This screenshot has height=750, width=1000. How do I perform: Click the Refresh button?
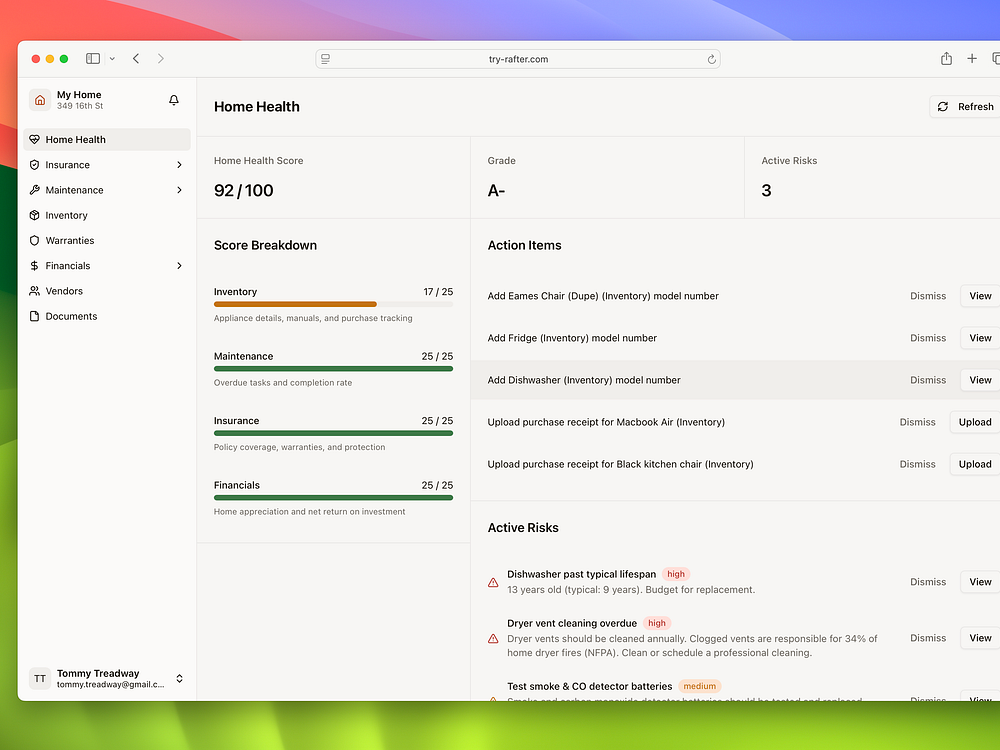[x=966, y=107]
